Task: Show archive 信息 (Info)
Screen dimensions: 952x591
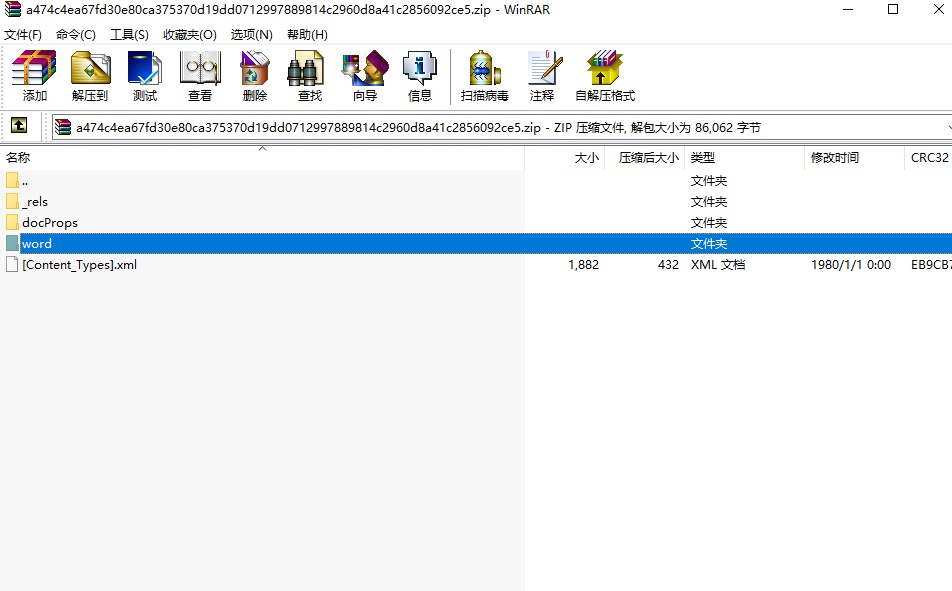Action: coord(420,76)
